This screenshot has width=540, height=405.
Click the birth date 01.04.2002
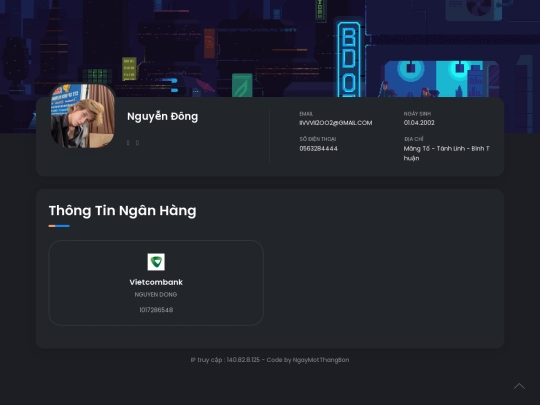pyautogui.click(x=419, y=123)
